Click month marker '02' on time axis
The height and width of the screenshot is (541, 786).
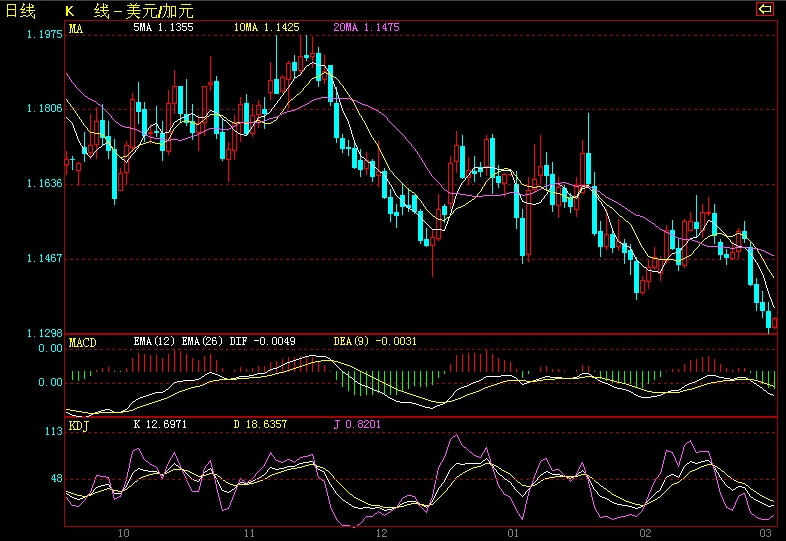click(645, 533)
